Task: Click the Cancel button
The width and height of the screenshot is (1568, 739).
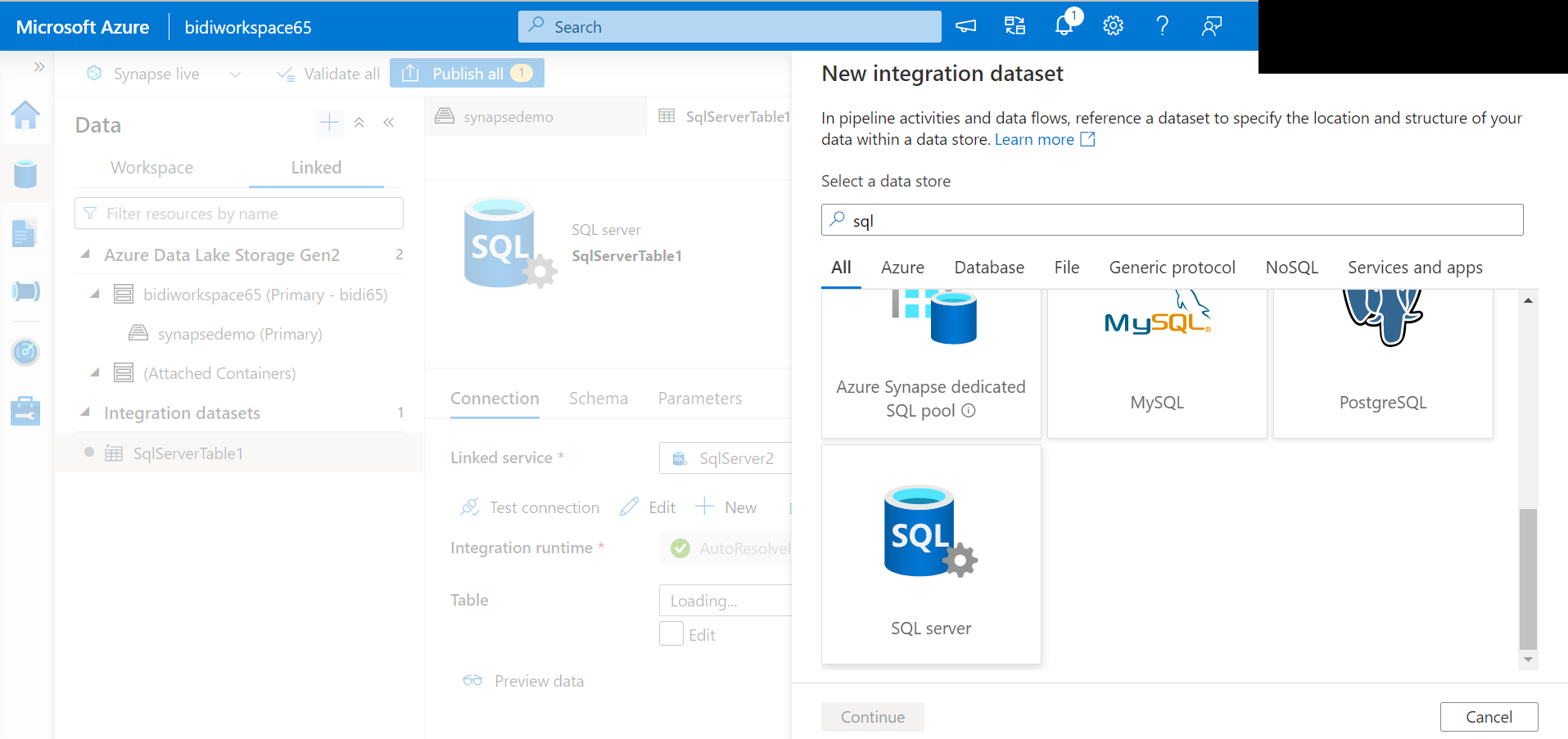Action: pos(1489,717)
